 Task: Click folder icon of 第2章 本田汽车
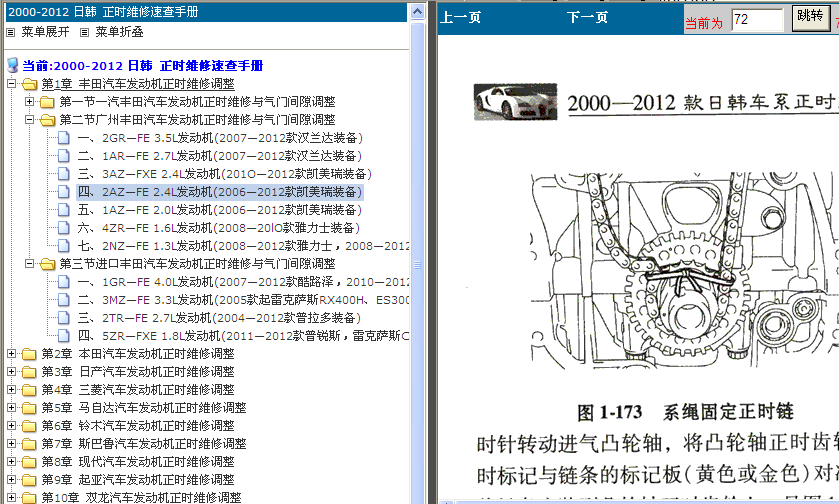[29, 354]
